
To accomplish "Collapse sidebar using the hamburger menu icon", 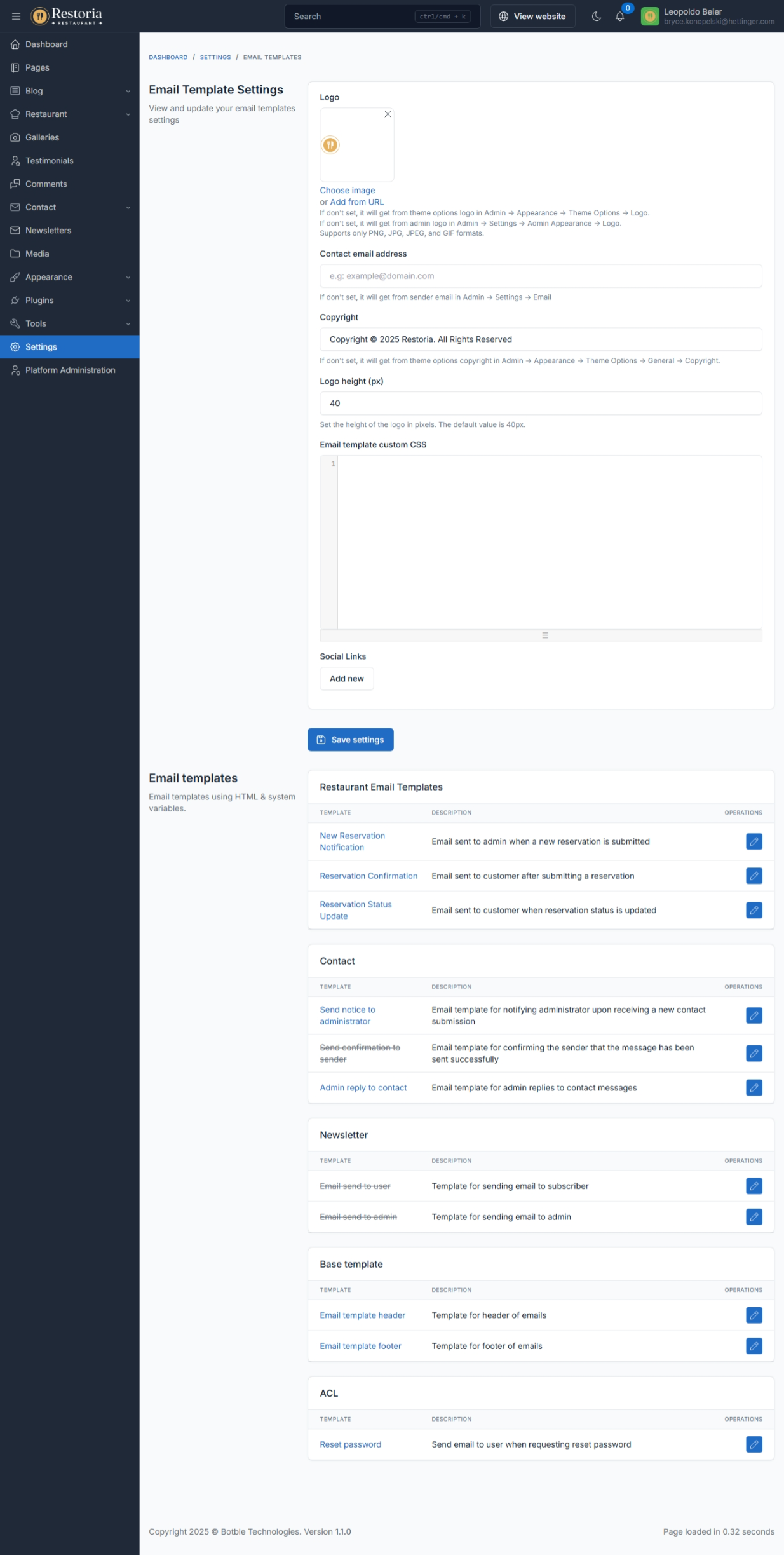I will click(16, 17).
